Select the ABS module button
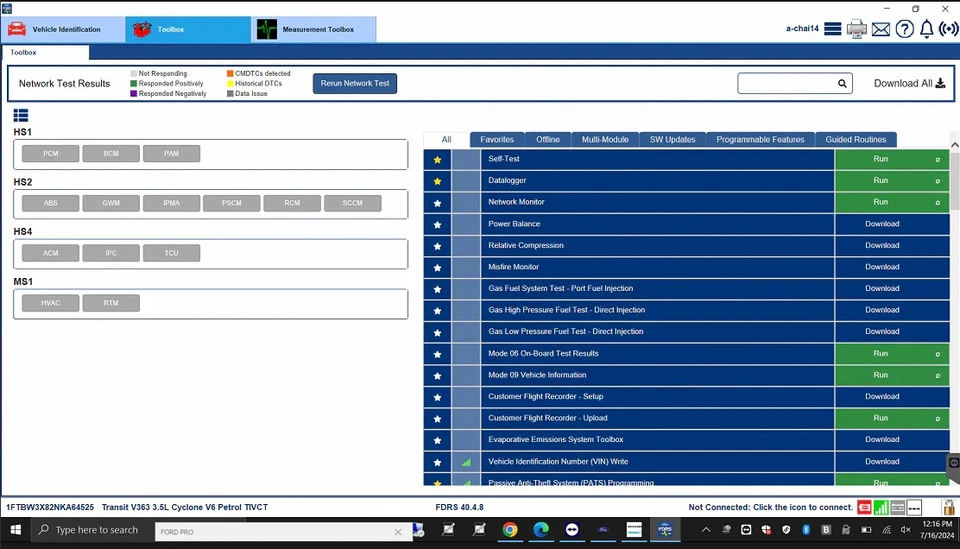 pos(50,203)
